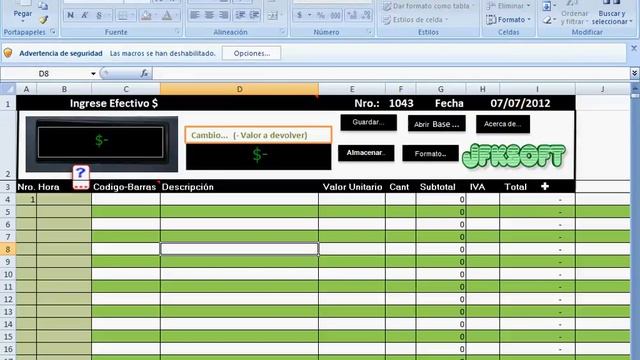This screenshot has width=640, height=360.
Task: Click the Ingrese Efectivo black input display
Action: click(102, 142)
